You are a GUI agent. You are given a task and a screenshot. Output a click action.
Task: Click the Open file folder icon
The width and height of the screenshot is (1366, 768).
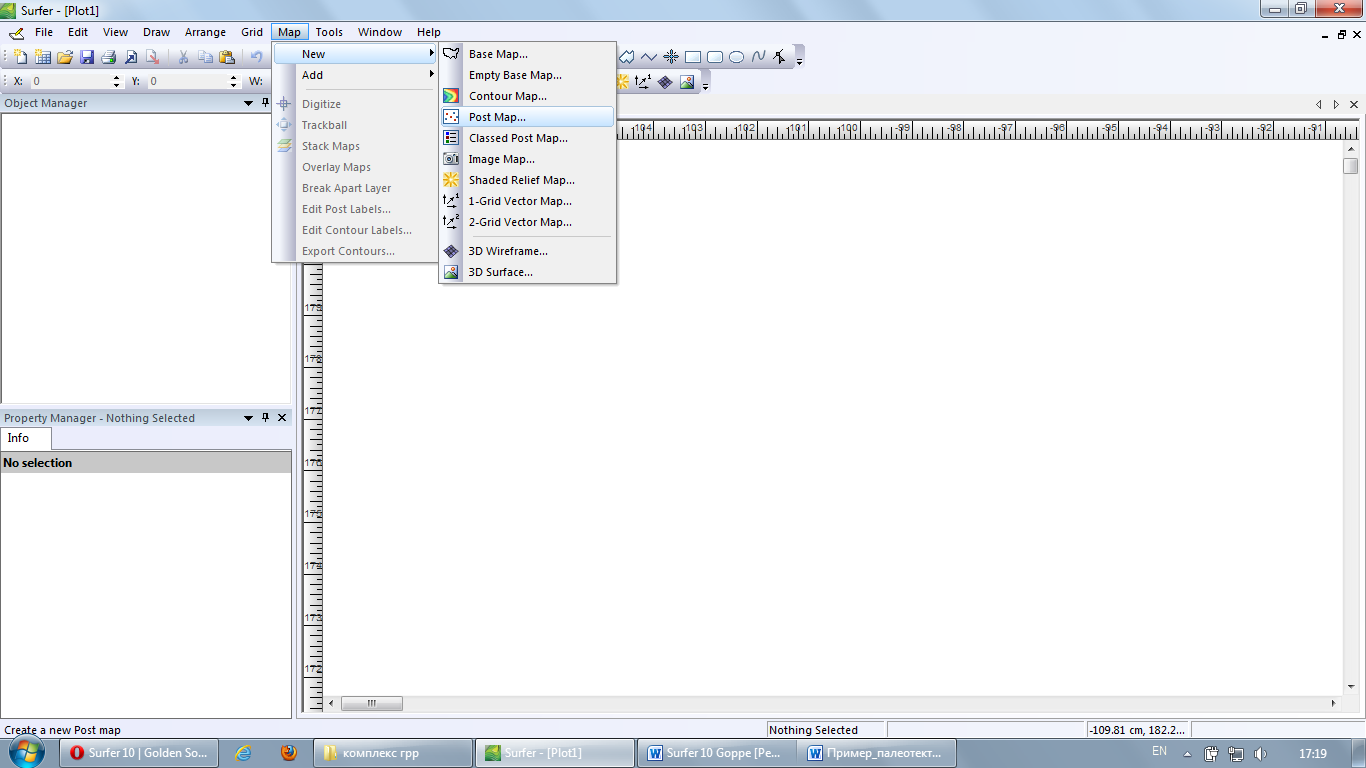tap(65, 56)
